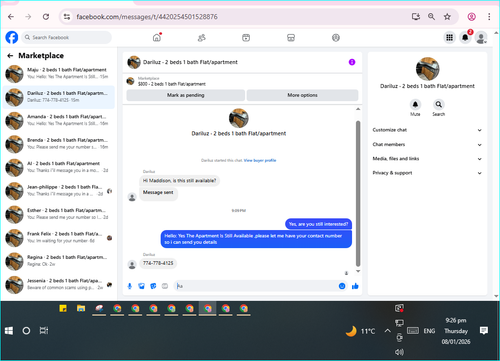This screenshot has height=361, width=500.
Task: Click the purple conversation info icon
Action: [352, 62]
